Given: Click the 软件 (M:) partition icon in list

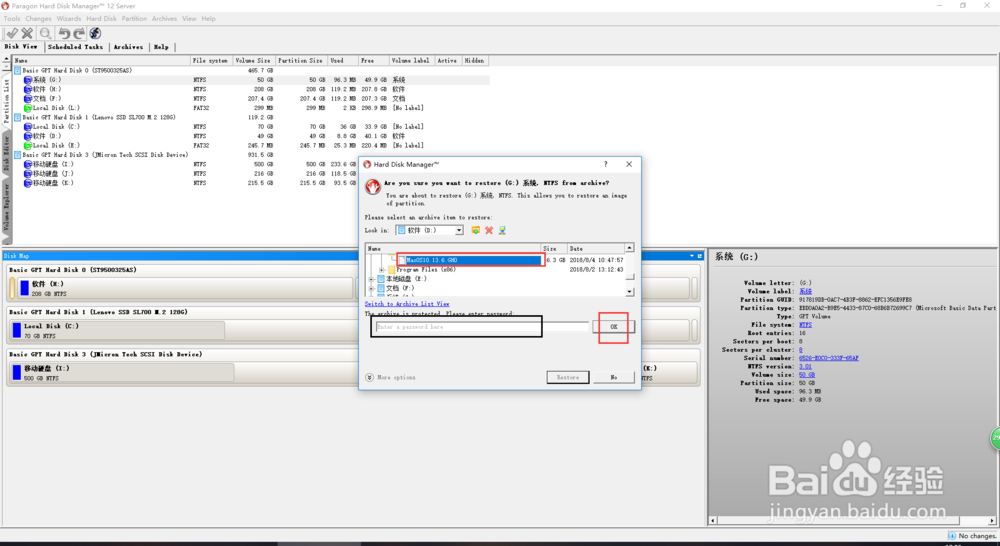Looking at the screenshot, I should coord(28,89).
